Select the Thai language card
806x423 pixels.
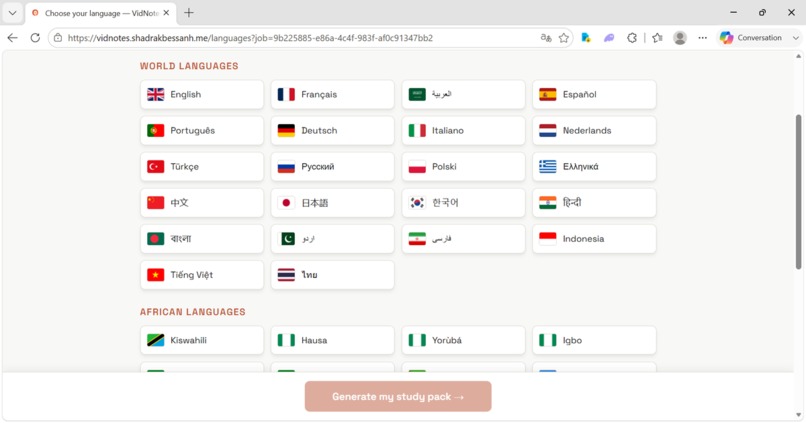(x=333, y=274)
